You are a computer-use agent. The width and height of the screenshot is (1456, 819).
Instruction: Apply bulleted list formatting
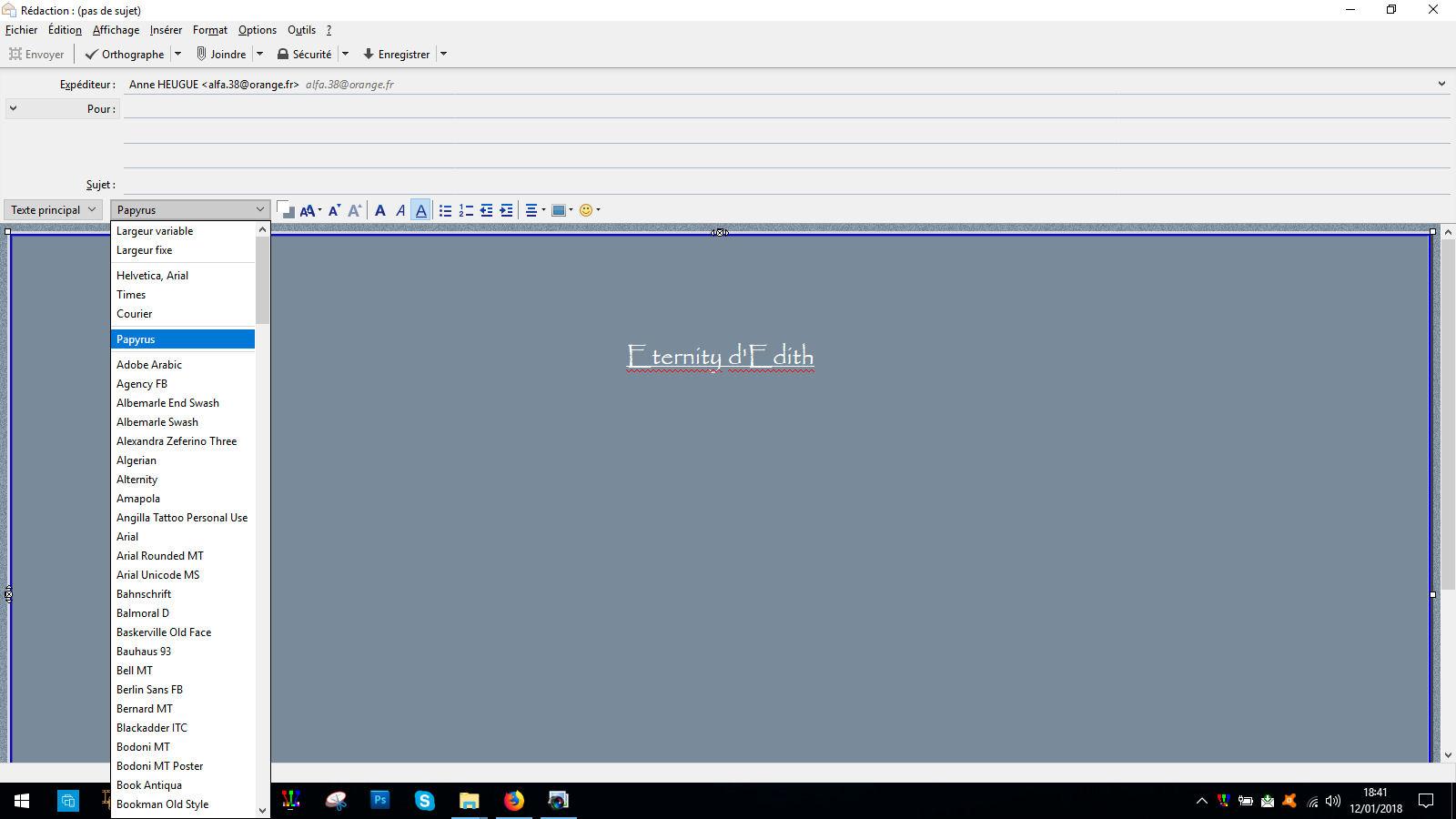(x=445, y=210)
